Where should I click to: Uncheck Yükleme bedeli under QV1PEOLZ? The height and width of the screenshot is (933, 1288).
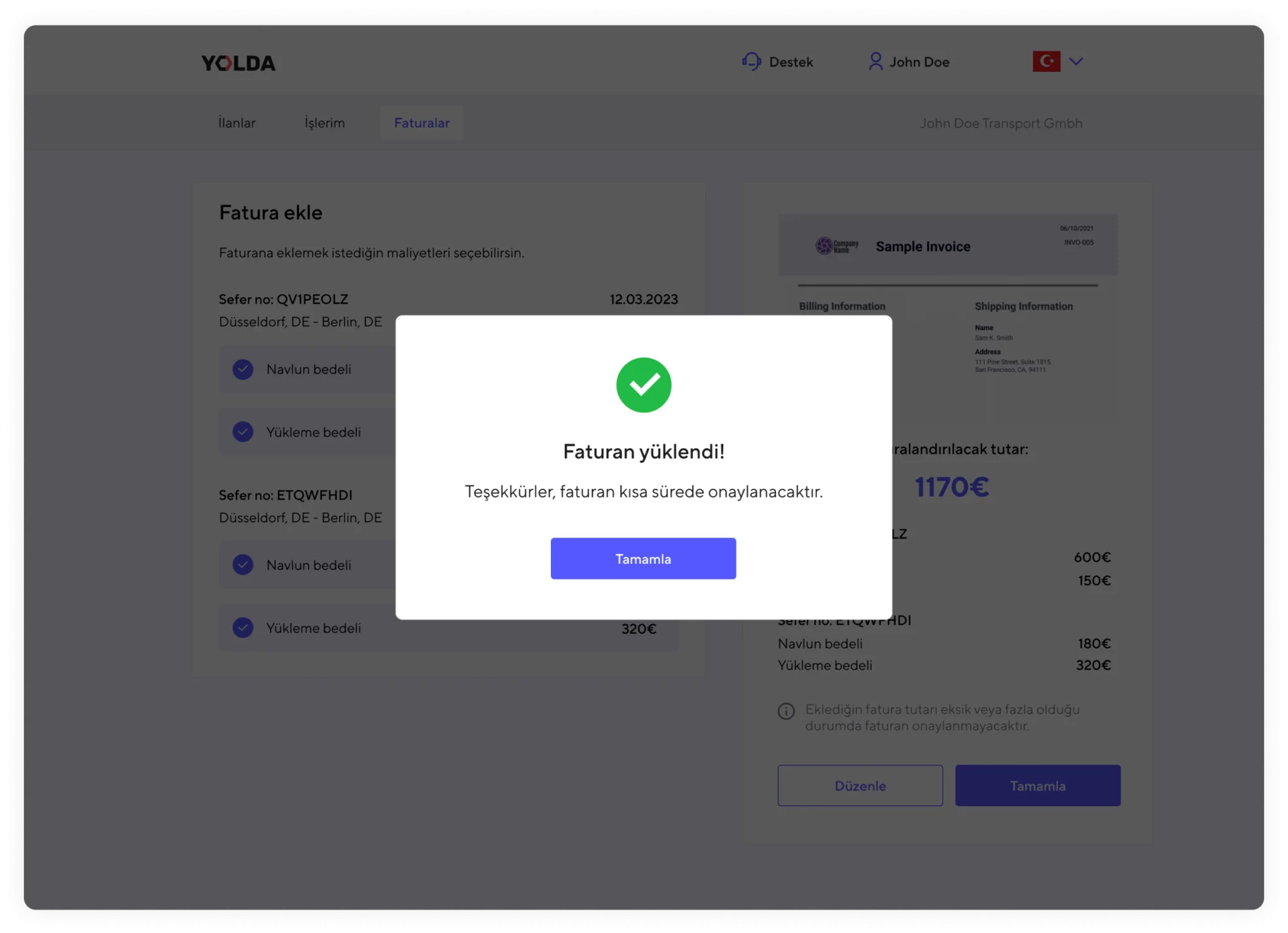[243, 432]
